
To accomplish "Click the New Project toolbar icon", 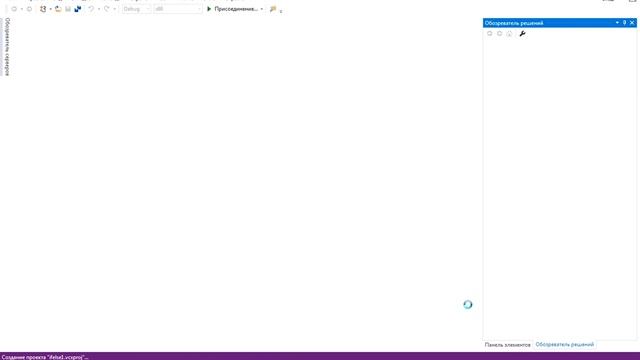I will click(43, 9).
